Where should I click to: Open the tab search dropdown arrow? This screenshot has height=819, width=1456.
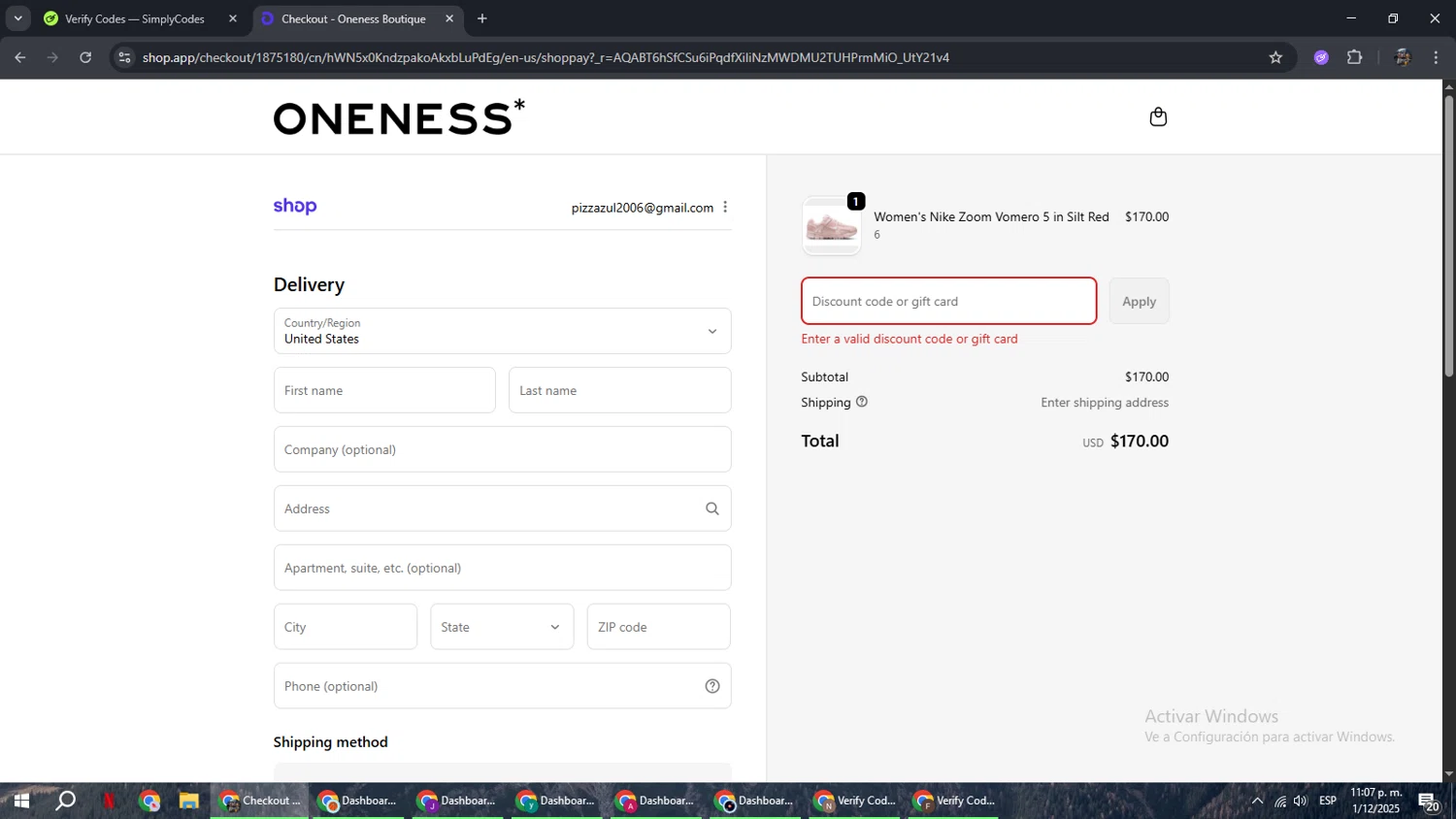point(17,18)
